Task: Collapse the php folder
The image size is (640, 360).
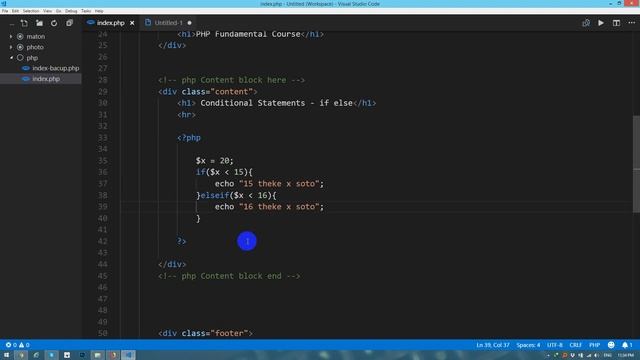Action: (11, 58)
